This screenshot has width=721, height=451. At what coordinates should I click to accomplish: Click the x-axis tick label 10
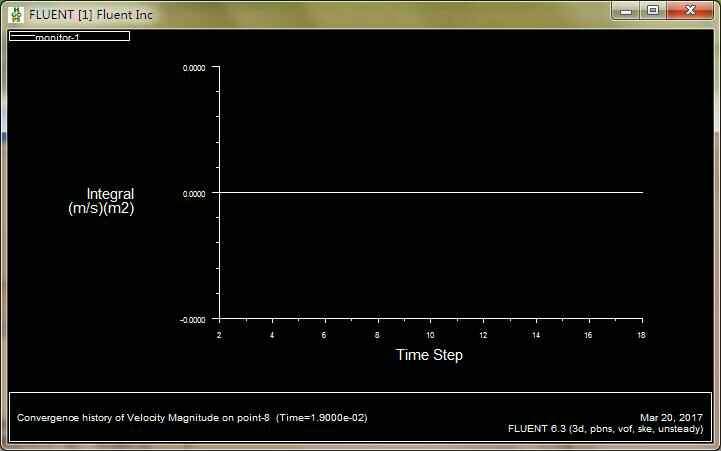pos(430,335)
